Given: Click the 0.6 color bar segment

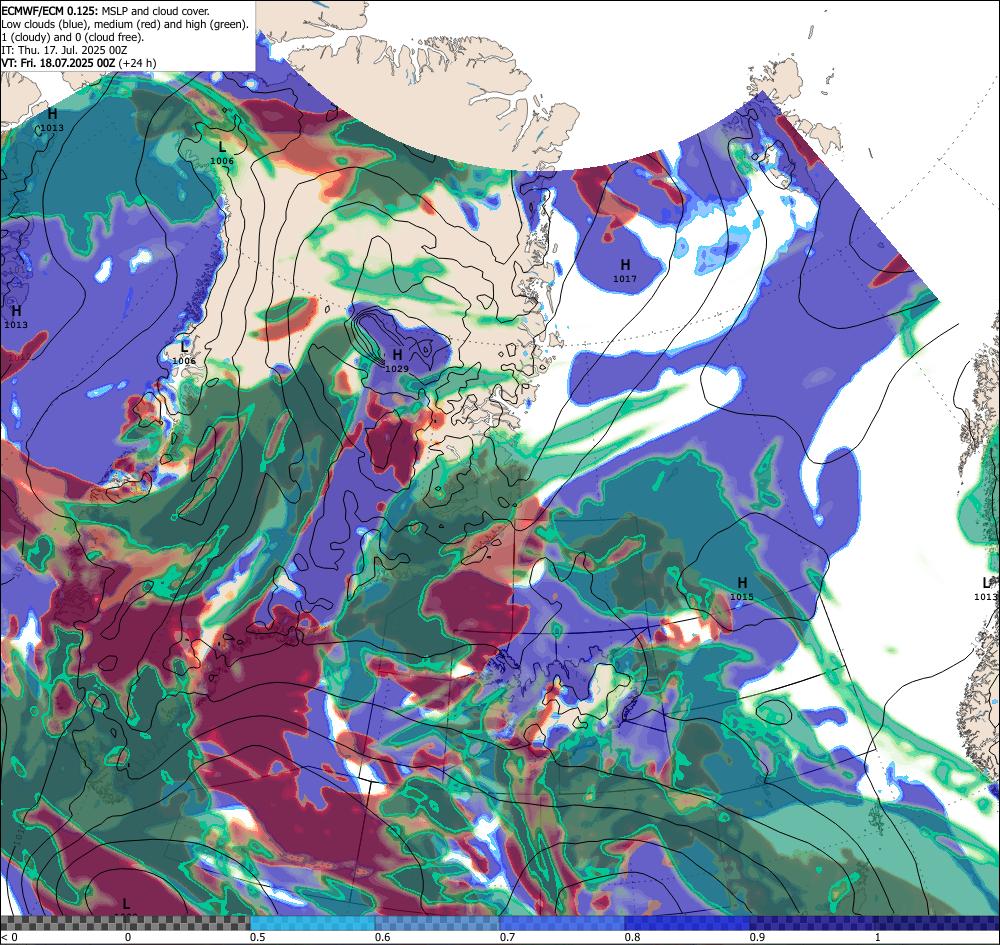Looking at the screenshot, I should click(438, 923).
